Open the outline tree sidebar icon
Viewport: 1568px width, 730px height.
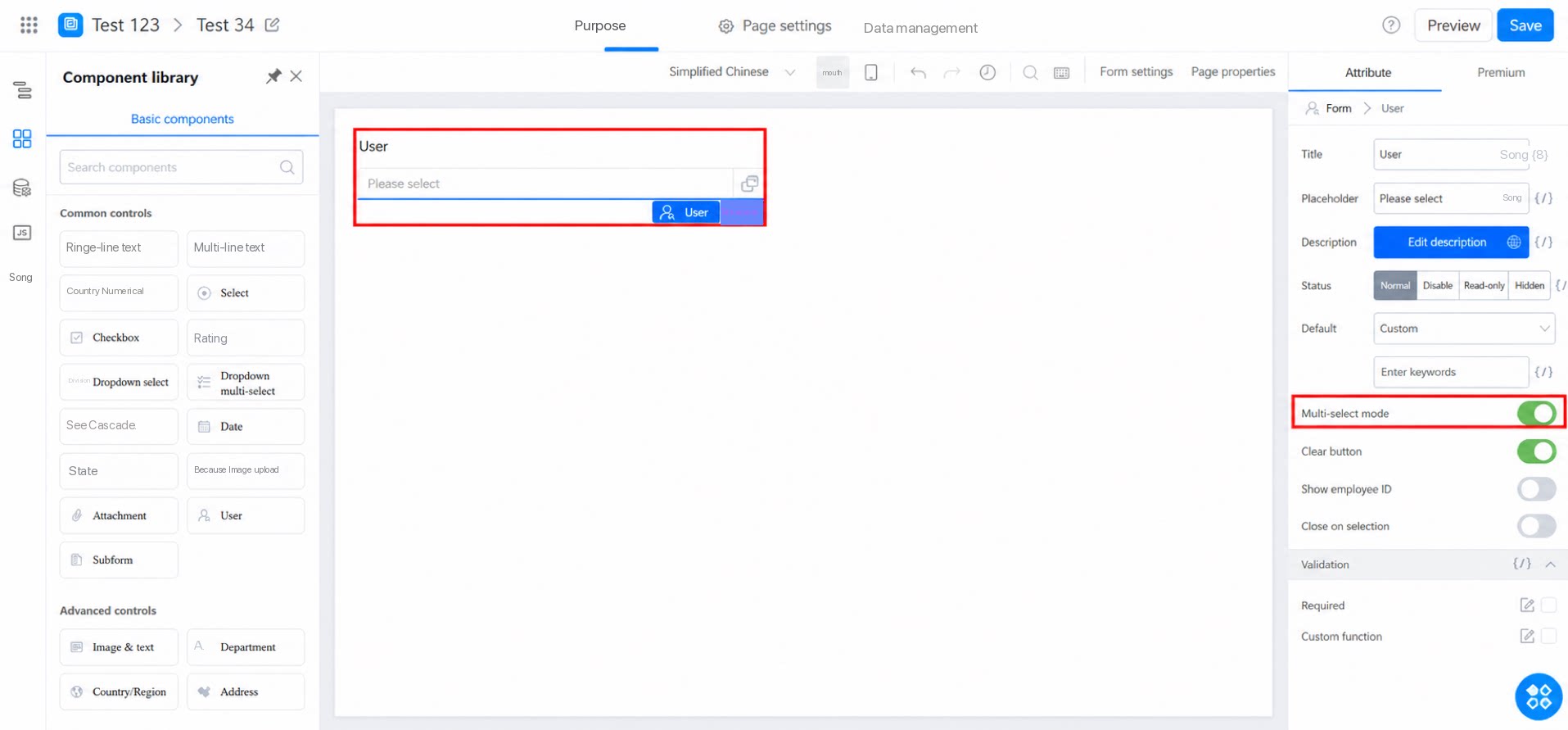(22, 90)
